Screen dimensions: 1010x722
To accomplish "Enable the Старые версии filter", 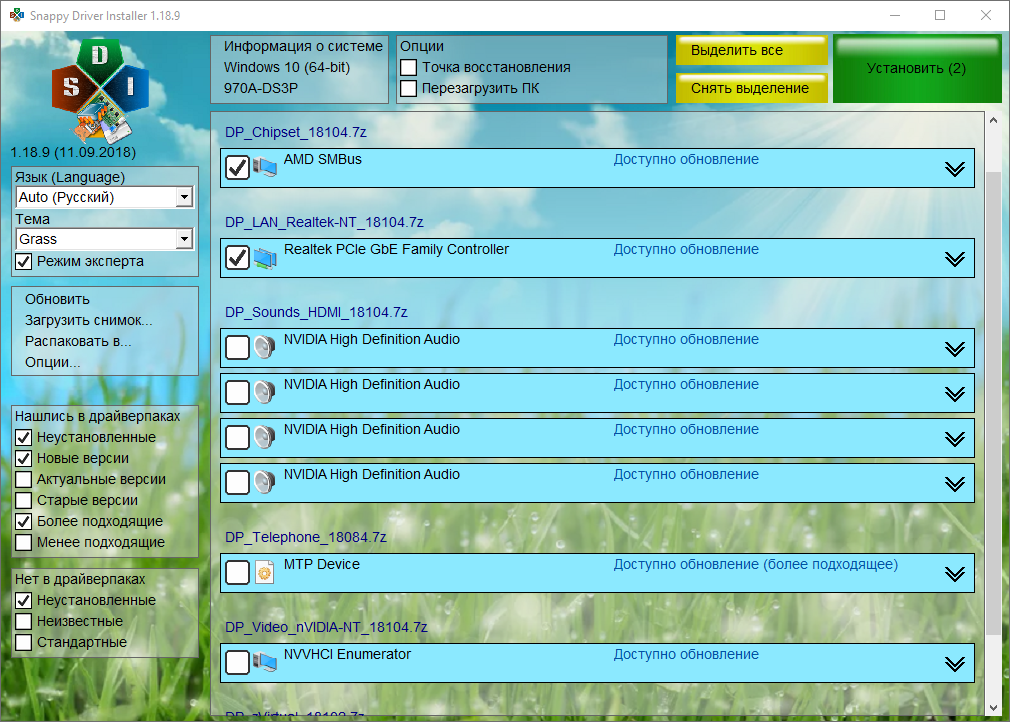I will [x=24, y=500].
